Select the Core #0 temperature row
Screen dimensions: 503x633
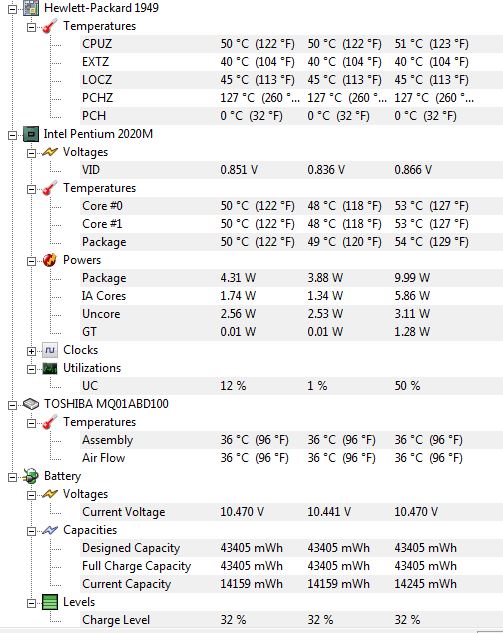click(291, 206)
